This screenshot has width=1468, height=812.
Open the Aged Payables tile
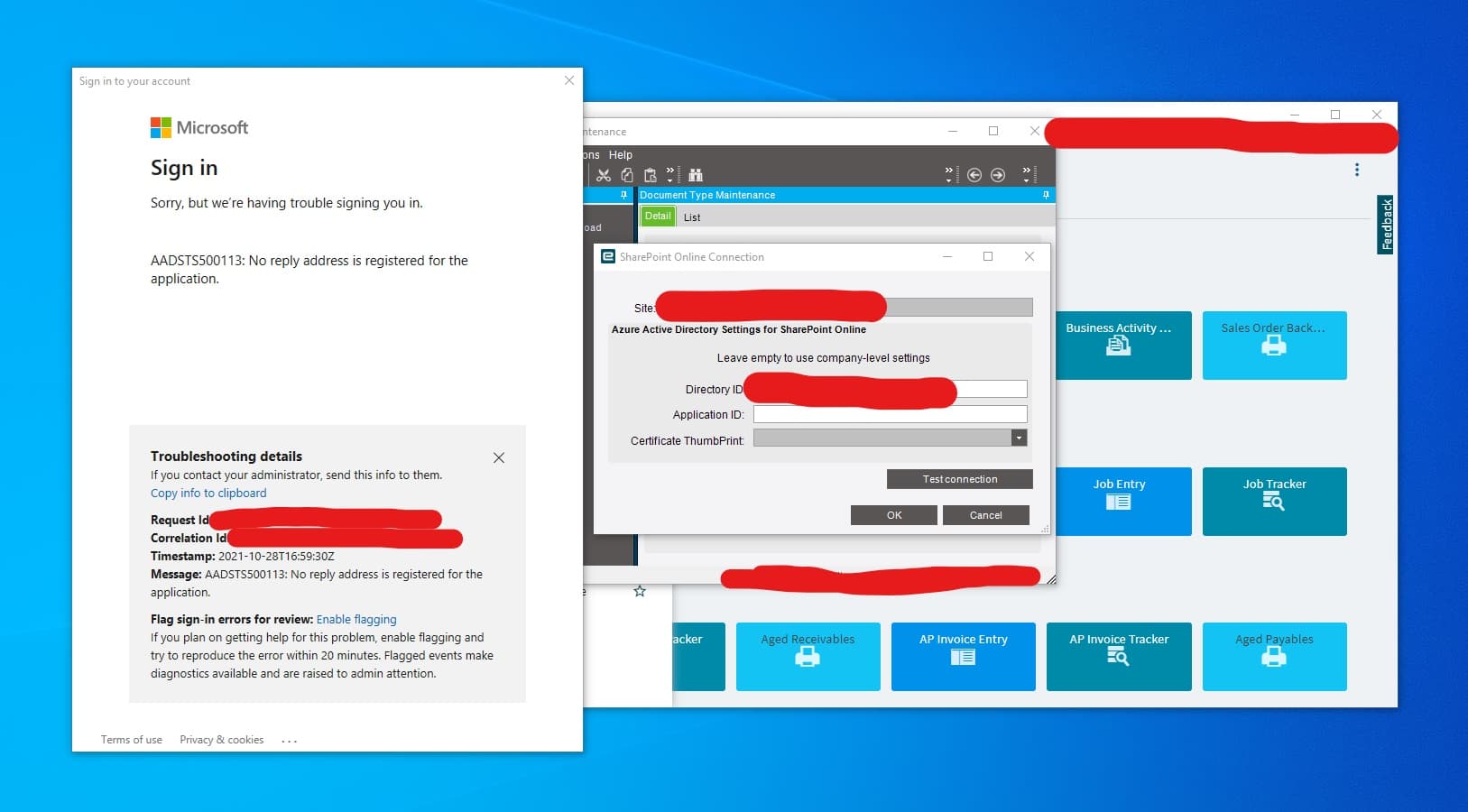click(x=1274, y=656)
